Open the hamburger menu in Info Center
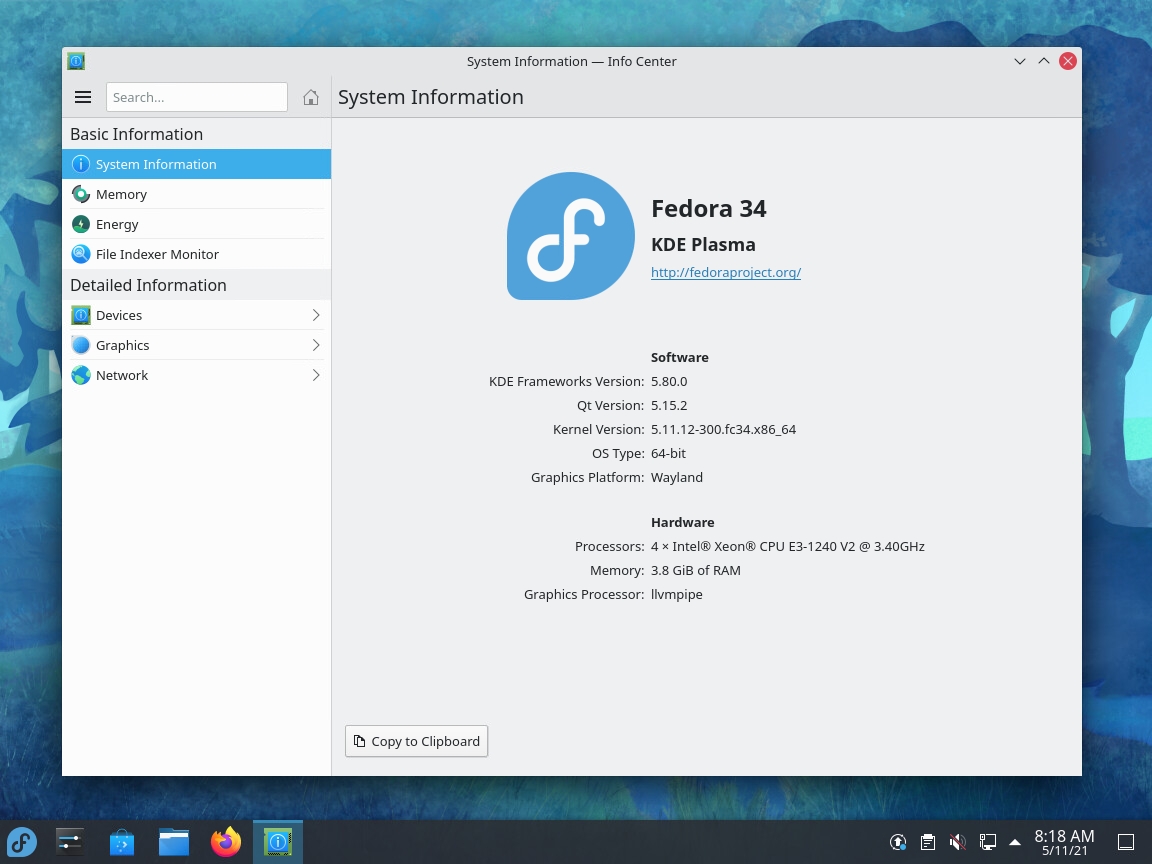This screenshot has width=1152, height=864. (83, 97)
